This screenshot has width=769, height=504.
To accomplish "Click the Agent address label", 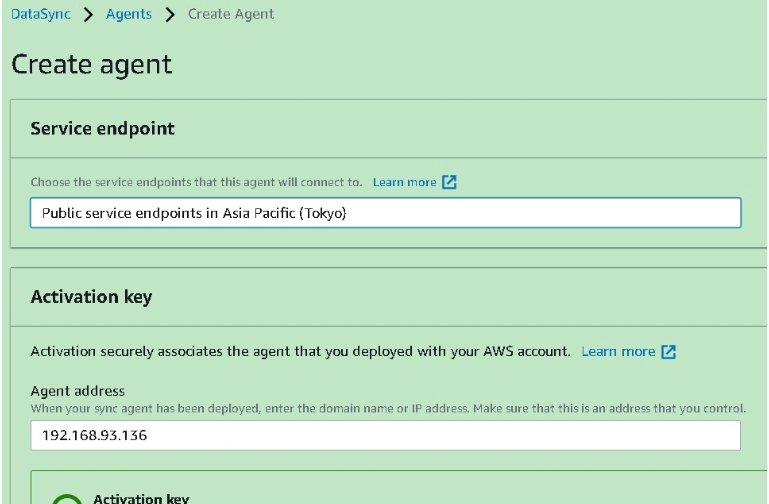I will point(77,391).
